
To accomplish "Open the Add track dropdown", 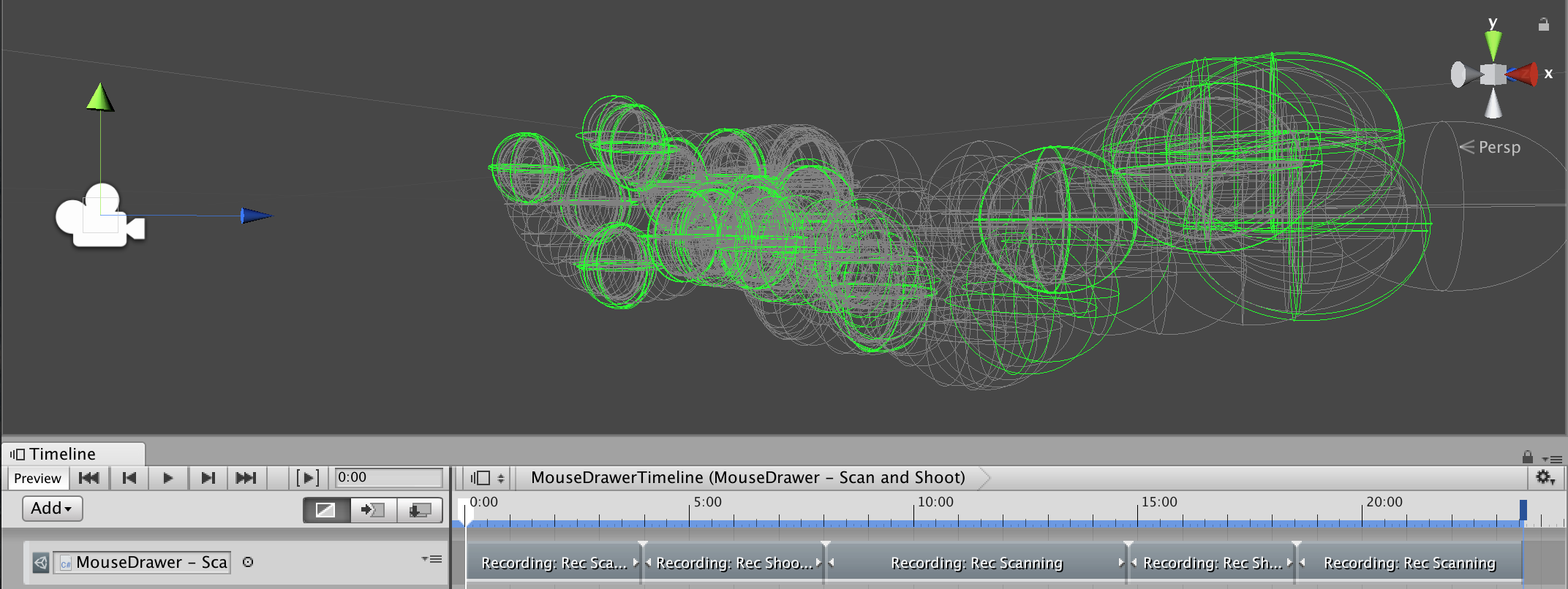I will pyautogui.click(x=53, y=509).
